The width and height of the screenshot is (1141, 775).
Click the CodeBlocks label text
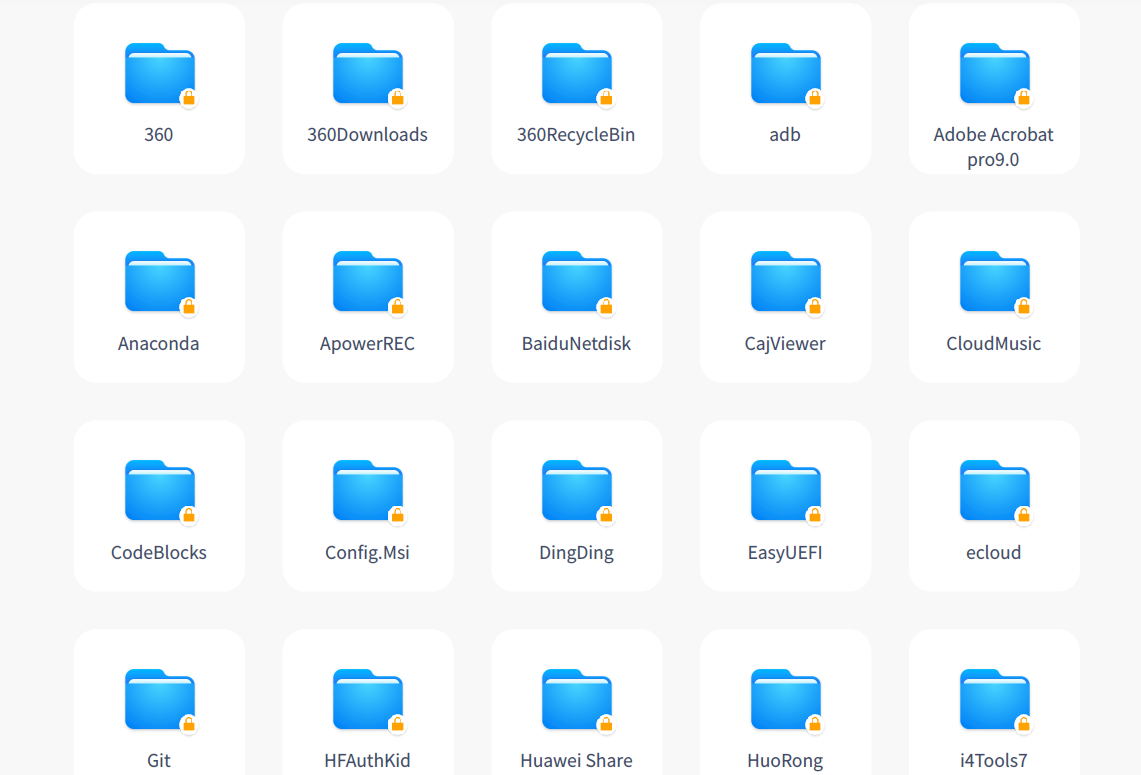tap(159, 552)
